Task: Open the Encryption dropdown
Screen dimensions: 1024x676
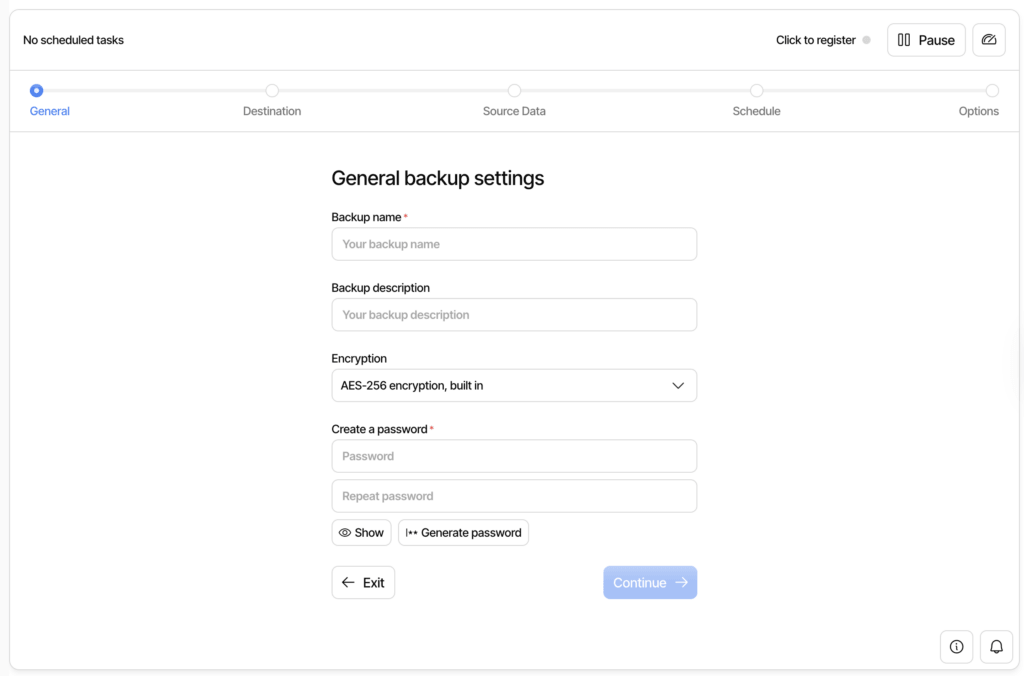Action: pos(514,385)
